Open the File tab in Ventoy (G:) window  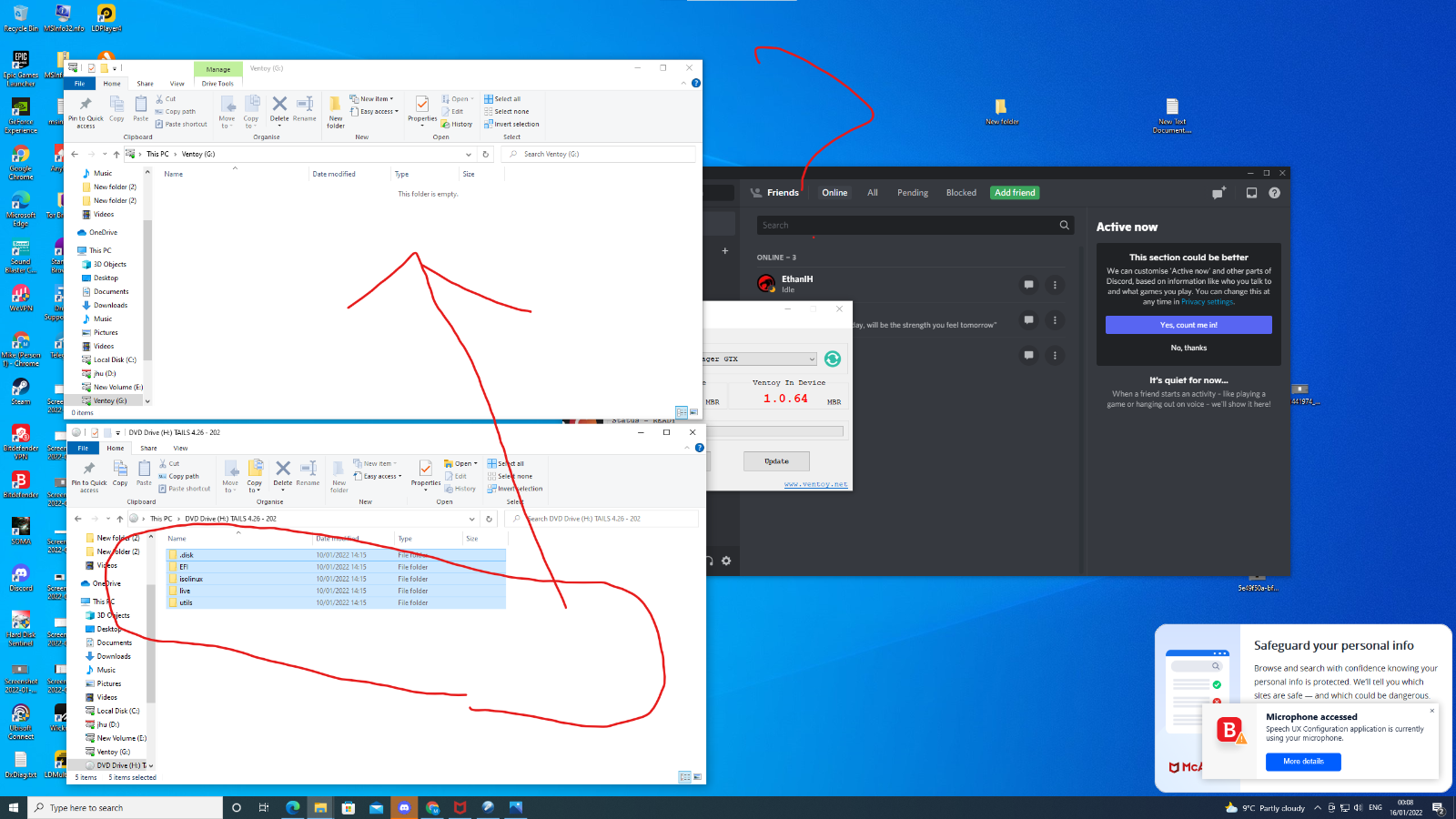[80, 83]
